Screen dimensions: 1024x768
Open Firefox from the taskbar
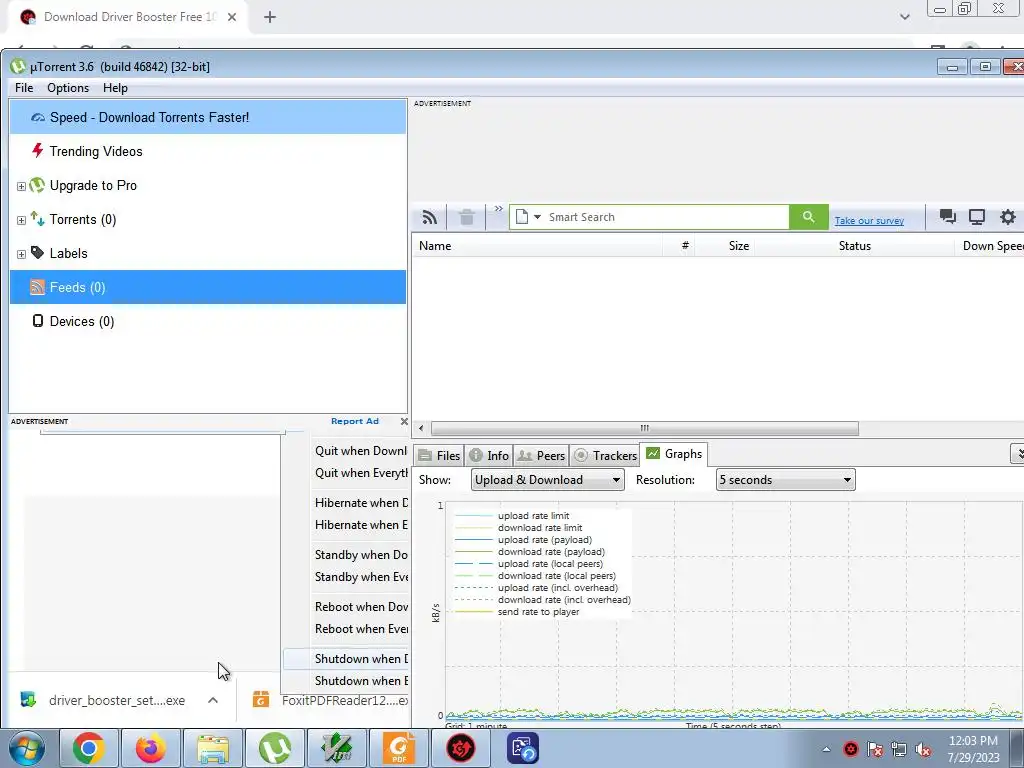coord(151,748)
